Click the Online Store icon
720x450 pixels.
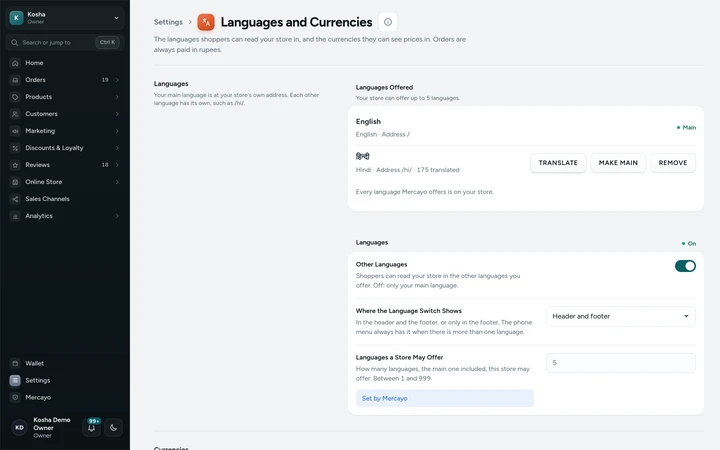[x=15, y=182]
